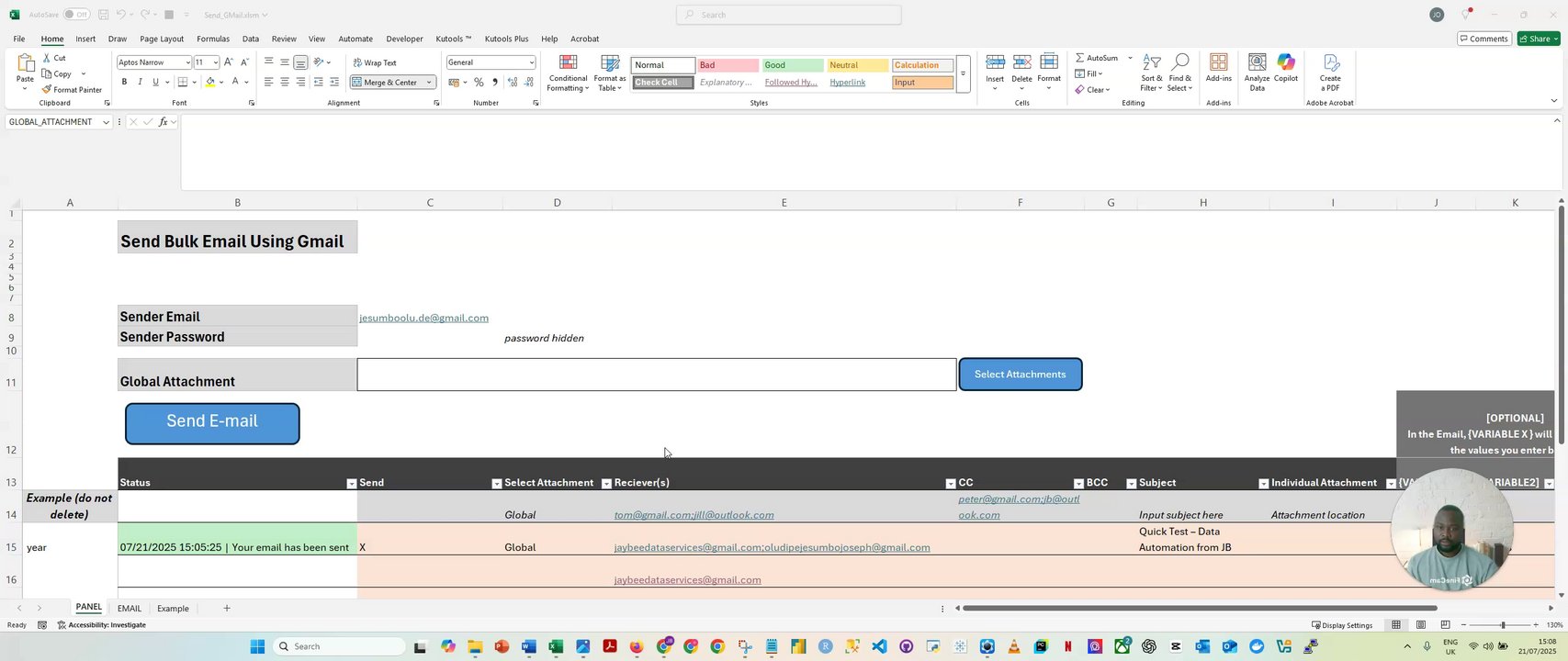
Task: Open the Name Box dropdown
Action: pos(107,122)
